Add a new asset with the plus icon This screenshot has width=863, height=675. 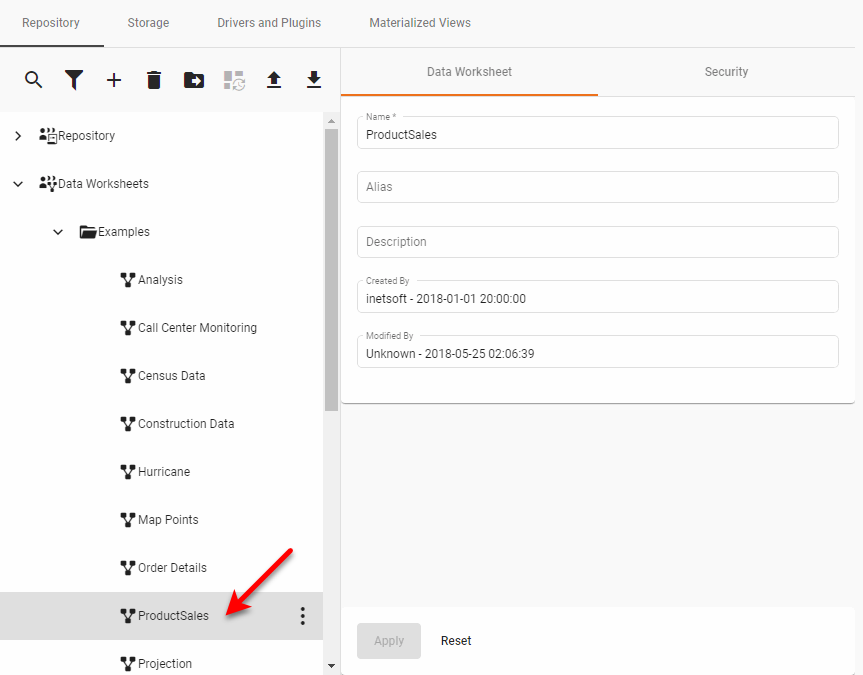pos(114,79)
